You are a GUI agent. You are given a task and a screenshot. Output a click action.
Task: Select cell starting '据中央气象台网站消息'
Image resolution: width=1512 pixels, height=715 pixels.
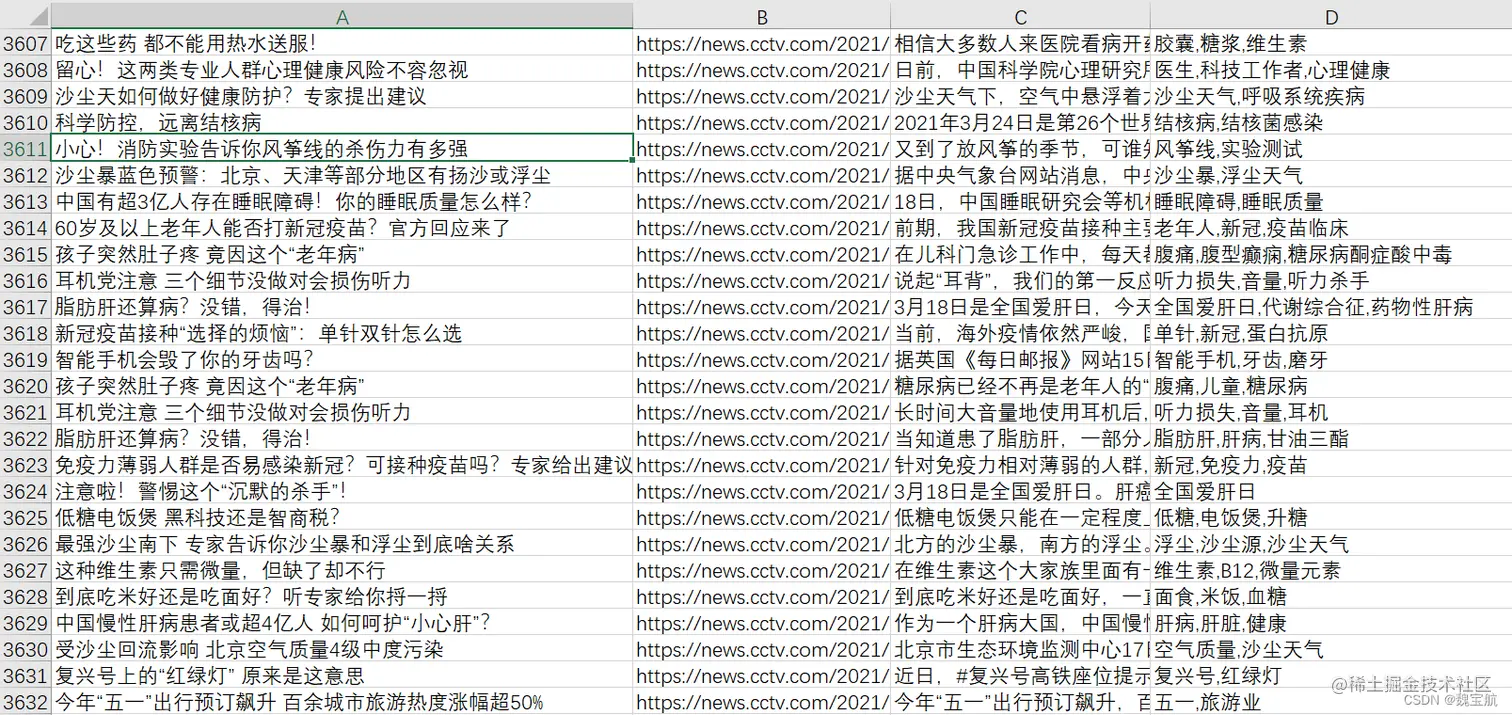tap(1020, 175)
